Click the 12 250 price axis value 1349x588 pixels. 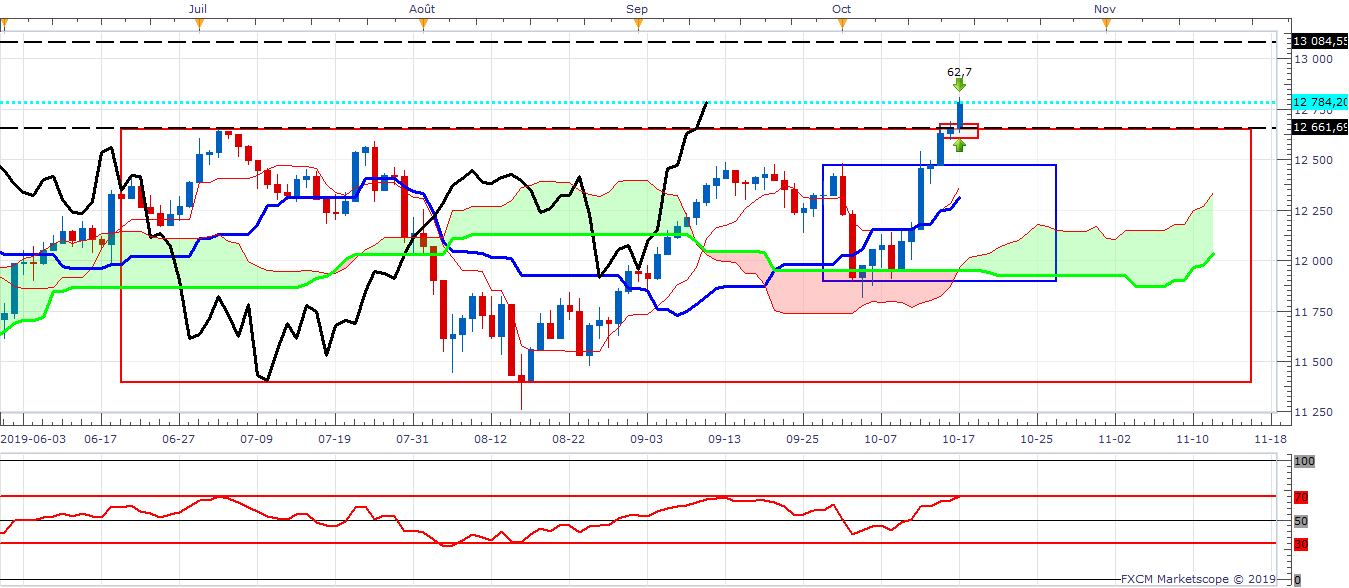pos(1315,211)
